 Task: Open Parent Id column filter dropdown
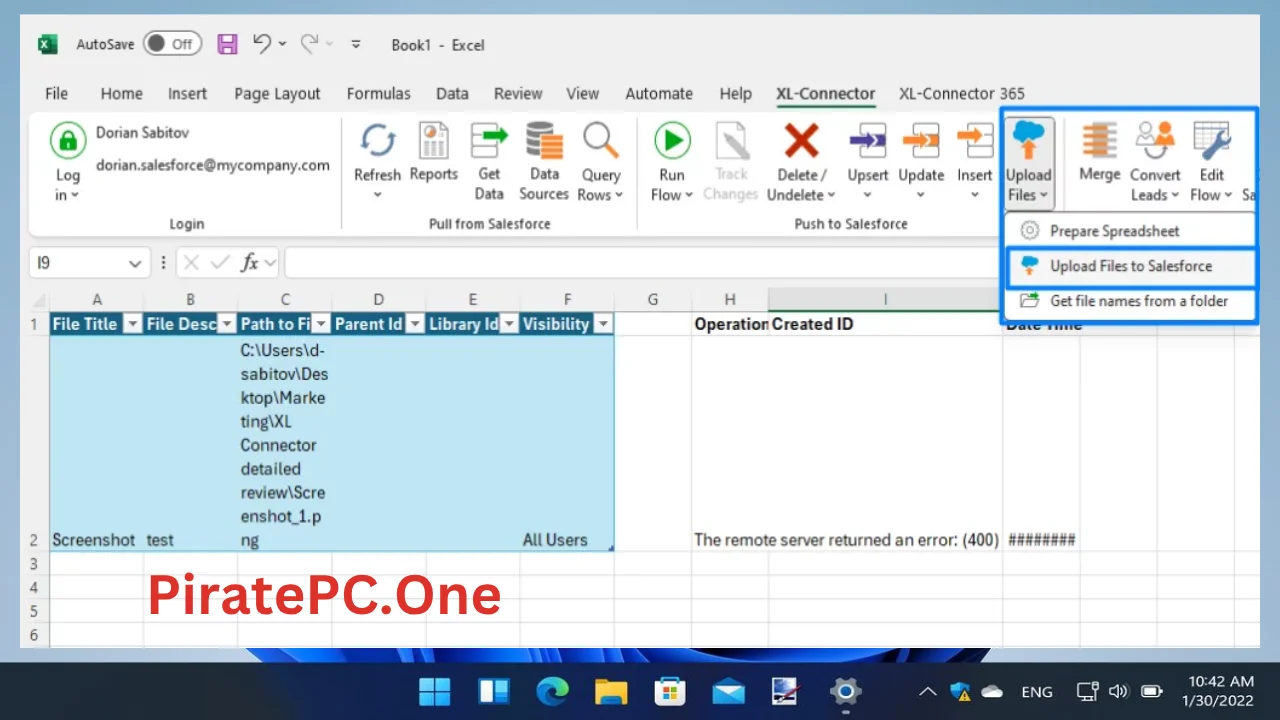pos(414,324)
